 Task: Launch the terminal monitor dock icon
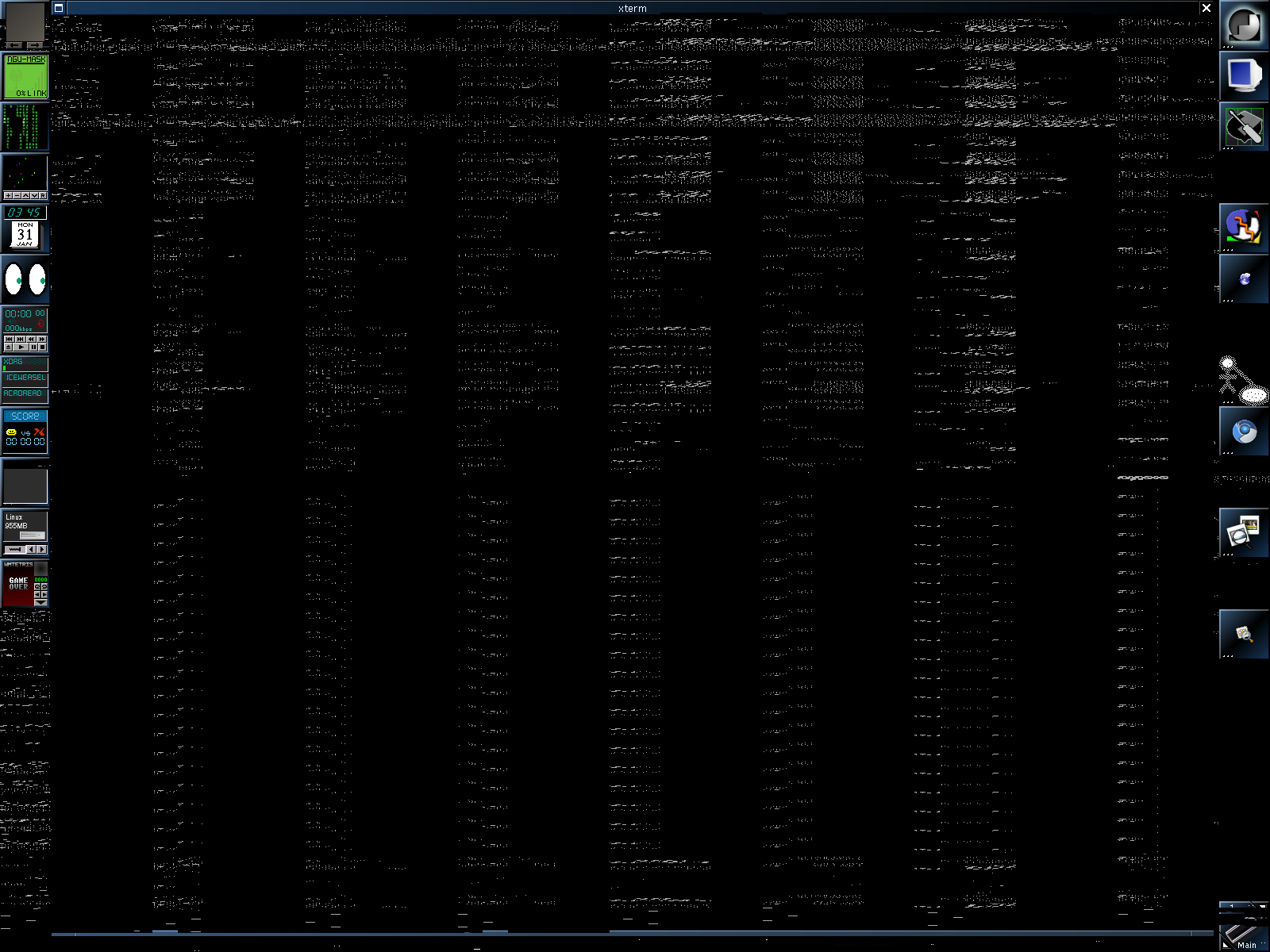[x=1244, y=76]
